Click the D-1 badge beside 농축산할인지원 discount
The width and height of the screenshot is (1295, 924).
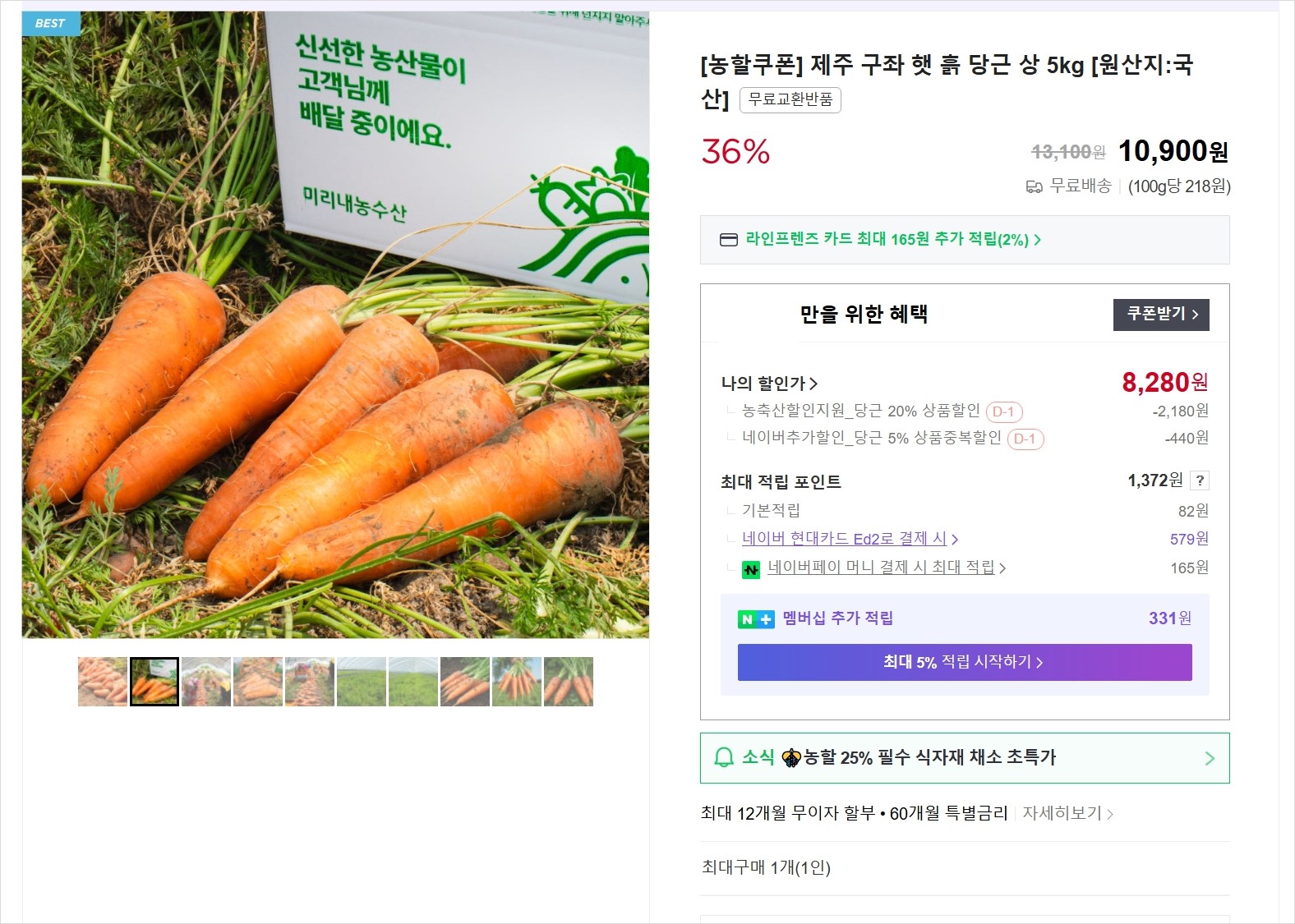[1003, 411]
